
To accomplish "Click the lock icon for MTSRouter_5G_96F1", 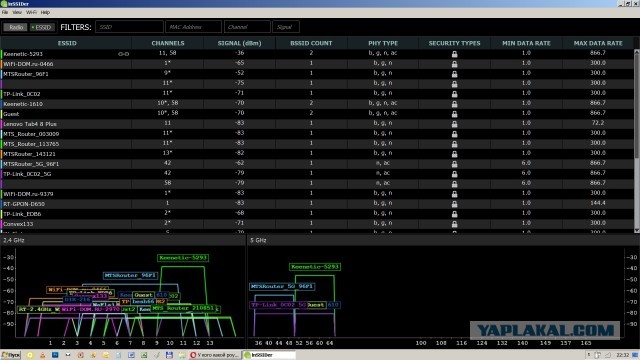I will pos(454,164).
